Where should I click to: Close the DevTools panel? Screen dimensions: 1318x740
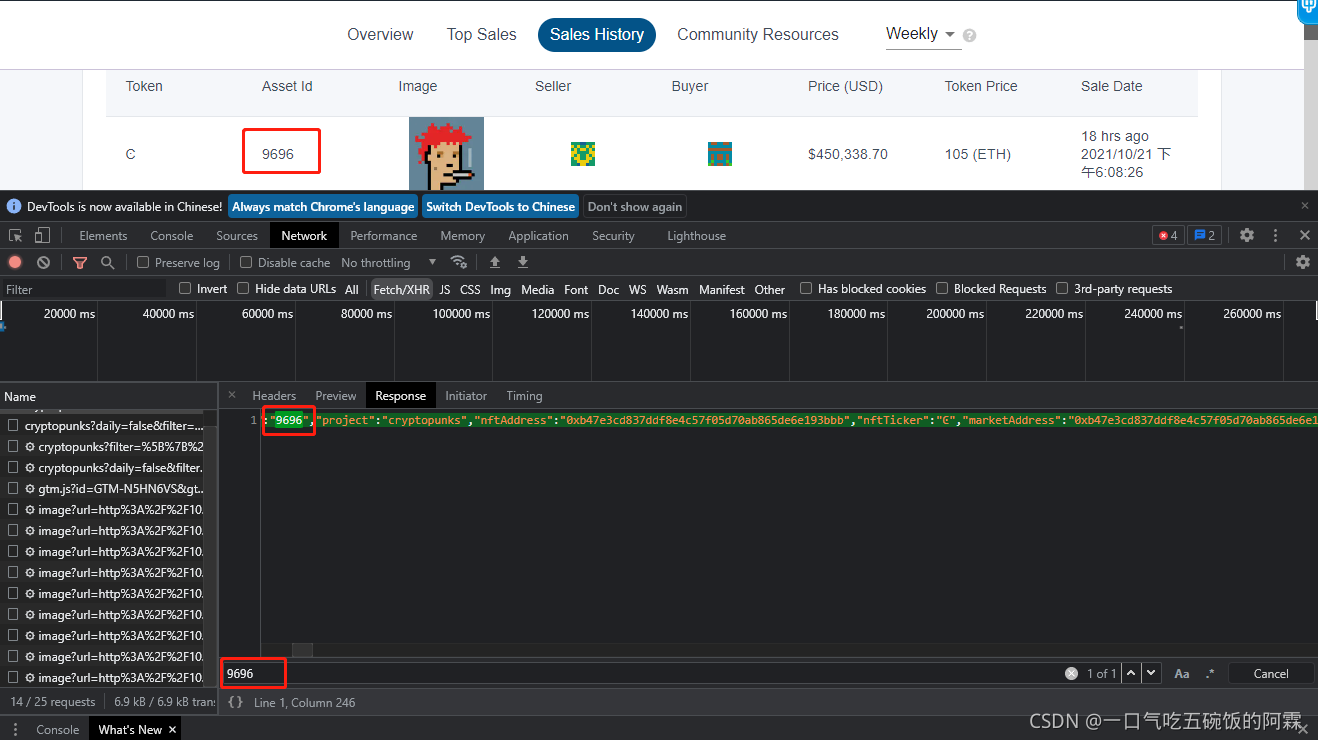click(x=1304, y=235)
